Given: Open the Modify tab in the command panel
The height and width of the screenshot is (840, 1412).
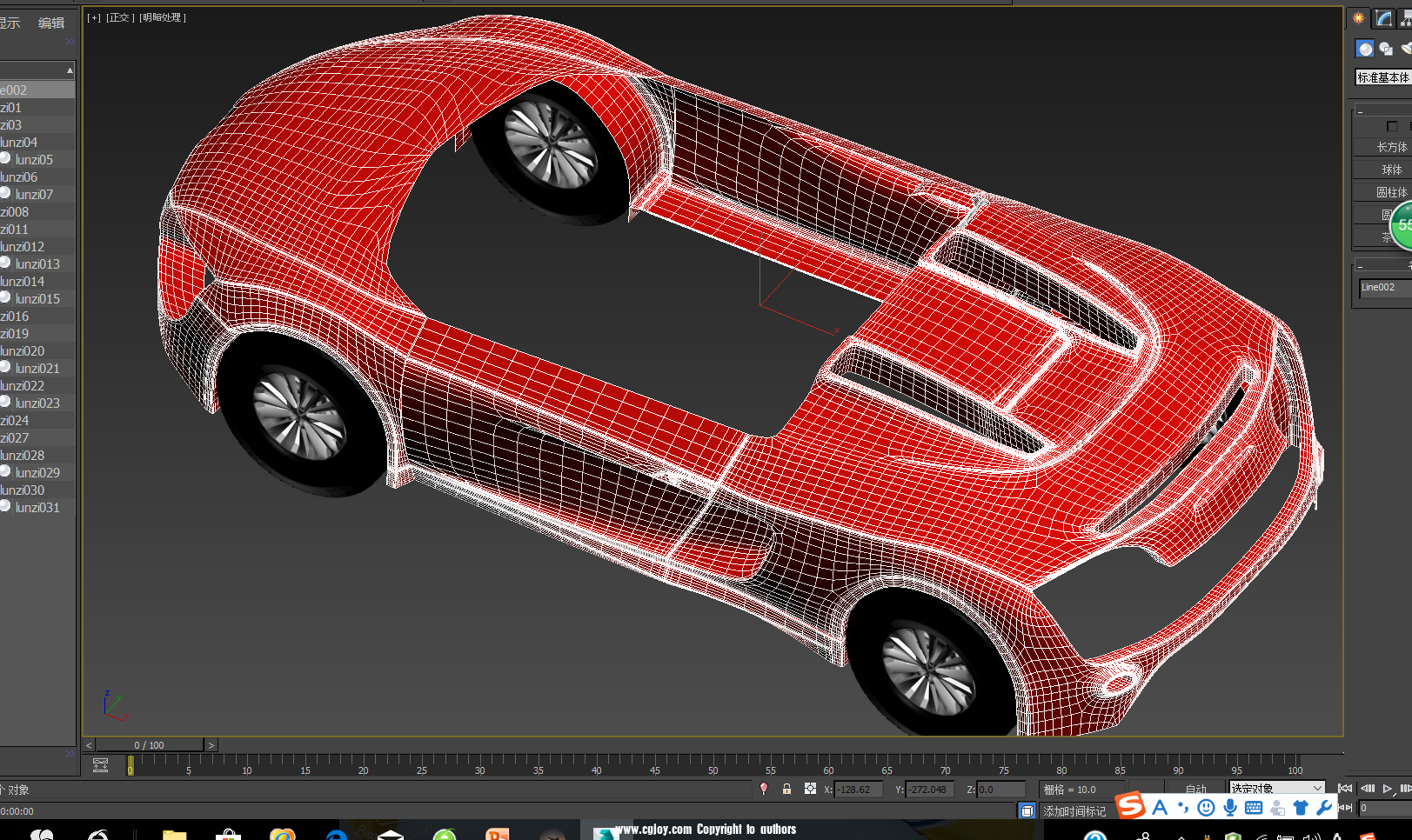Looking at the screenshot, I should click(x=1383, y=17).
